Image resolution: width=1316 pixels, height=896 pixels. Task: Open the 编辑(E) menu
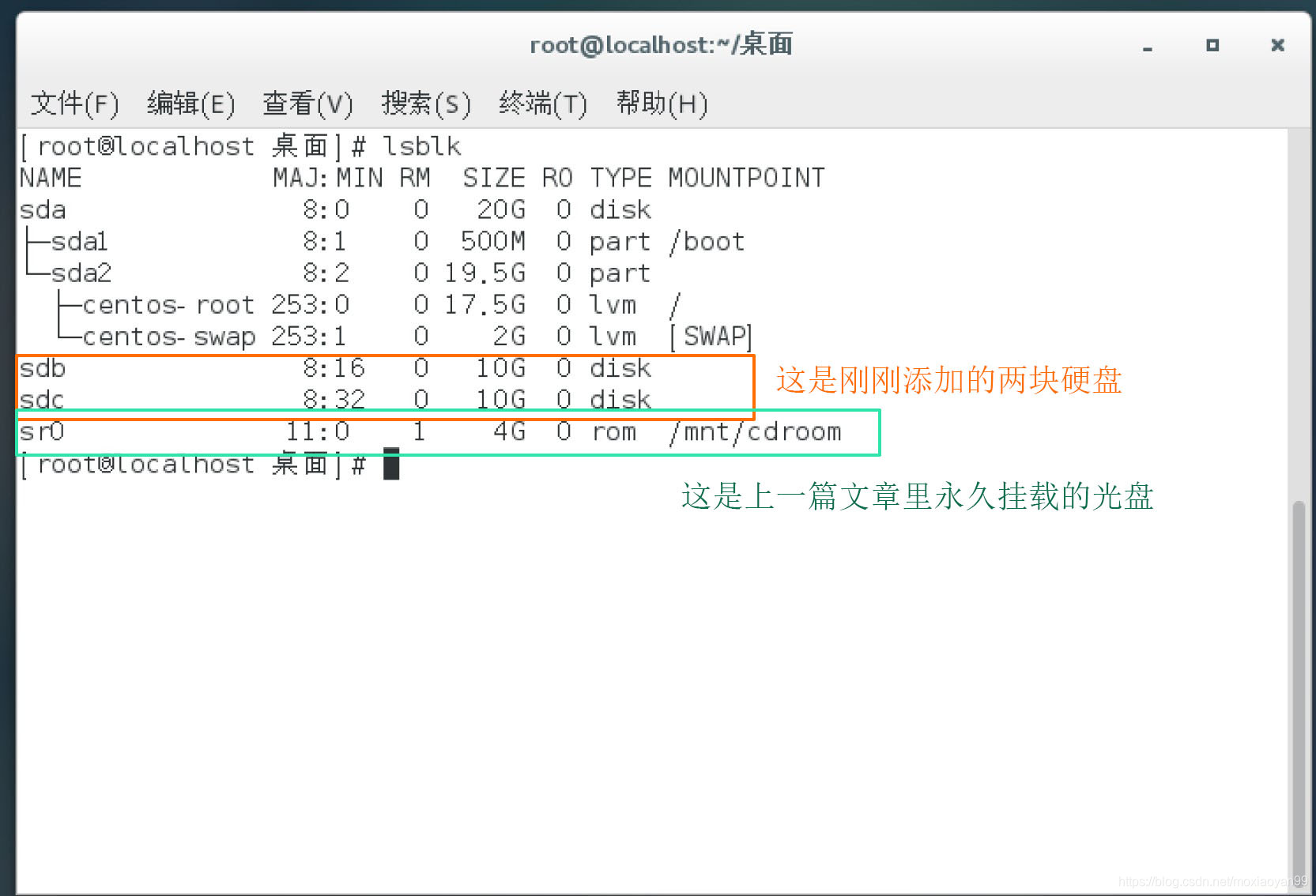click(x=191, y=104)
